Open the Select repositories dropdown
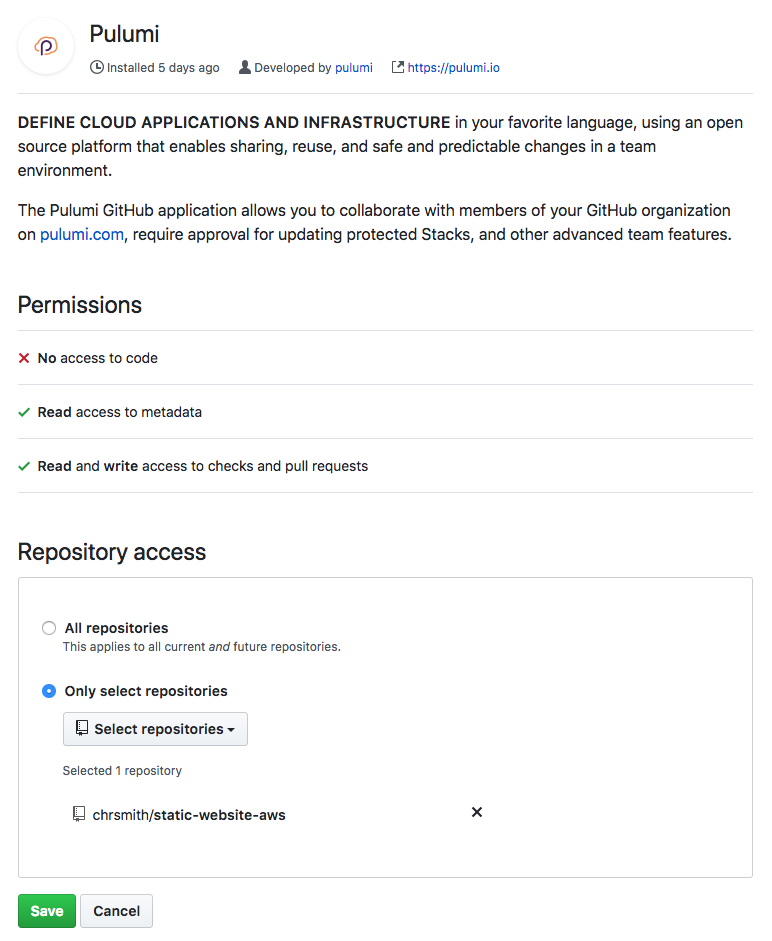Viewport: 772px width, 941px height. click(155, 728)
